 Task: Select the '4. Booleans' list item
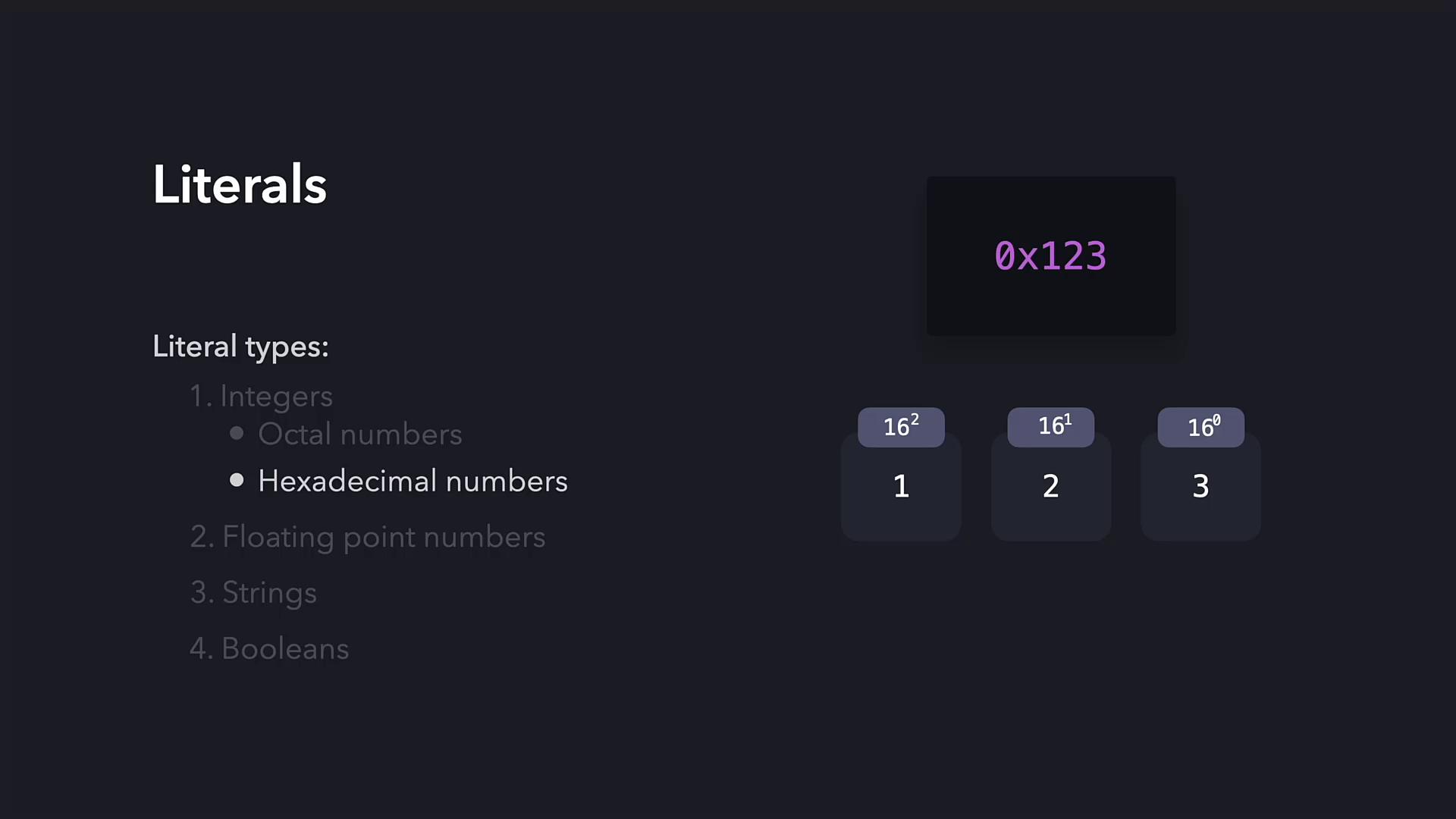click(269, 648)
